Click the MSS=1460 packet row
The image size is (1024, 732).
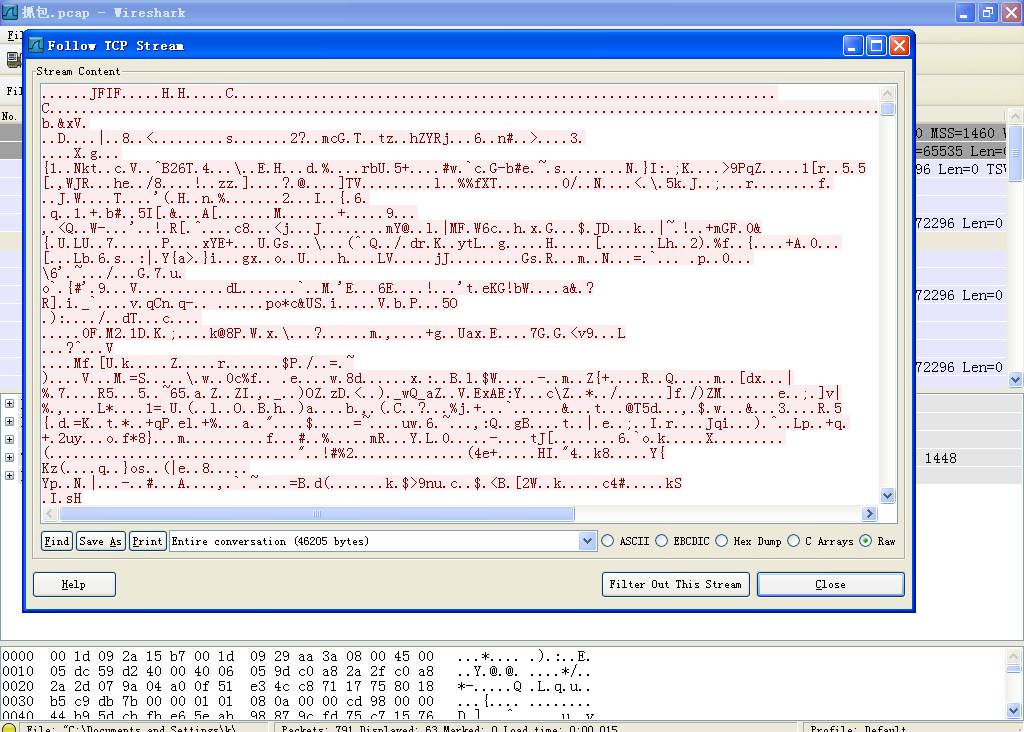960,133
